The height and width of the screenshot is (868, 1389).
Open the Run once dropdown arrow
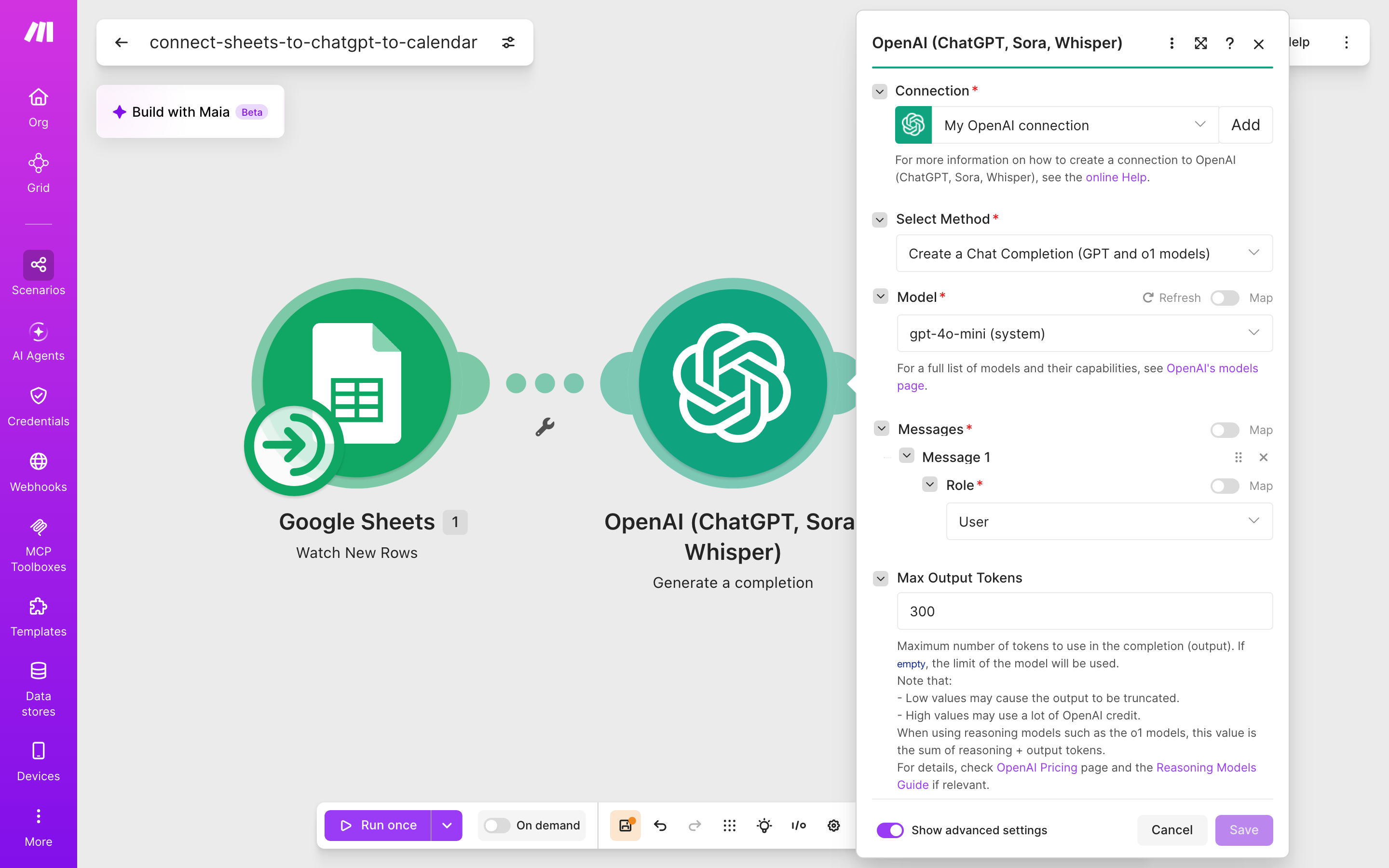[447, 826]
